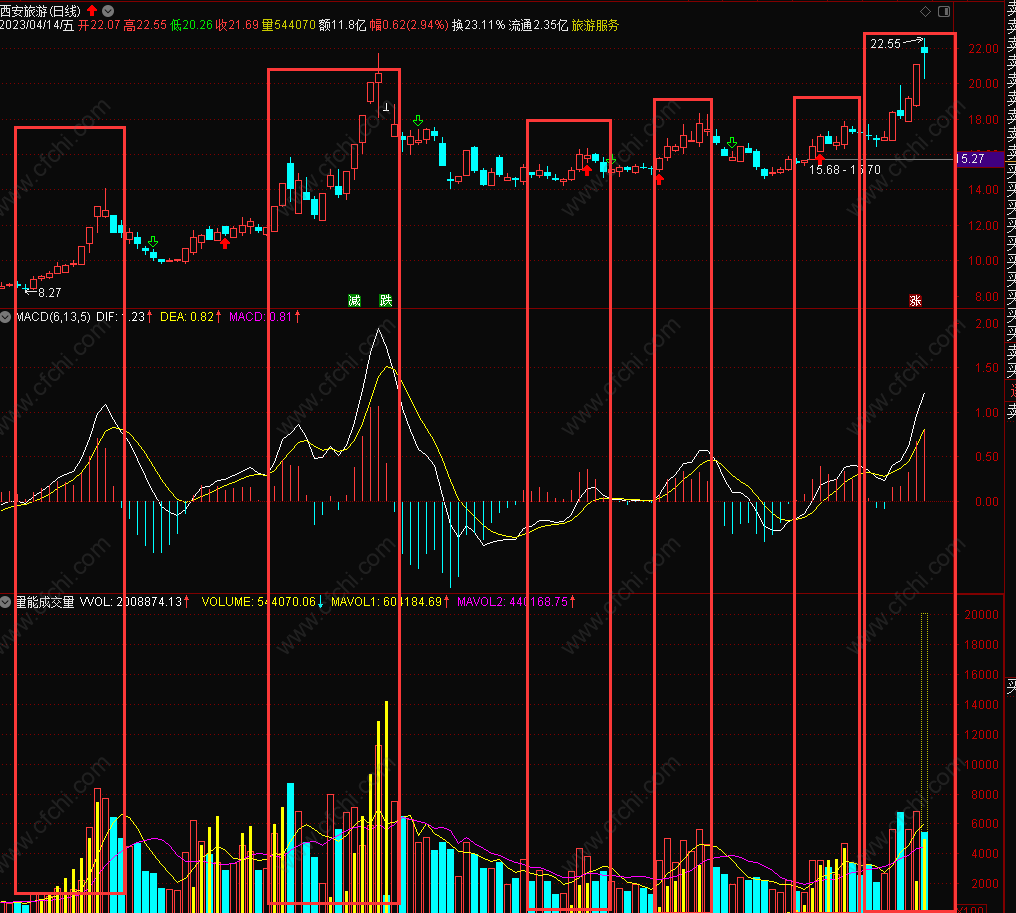Toggle the side panel icon at top right
Screen dimensions: 1016x913
944,11
